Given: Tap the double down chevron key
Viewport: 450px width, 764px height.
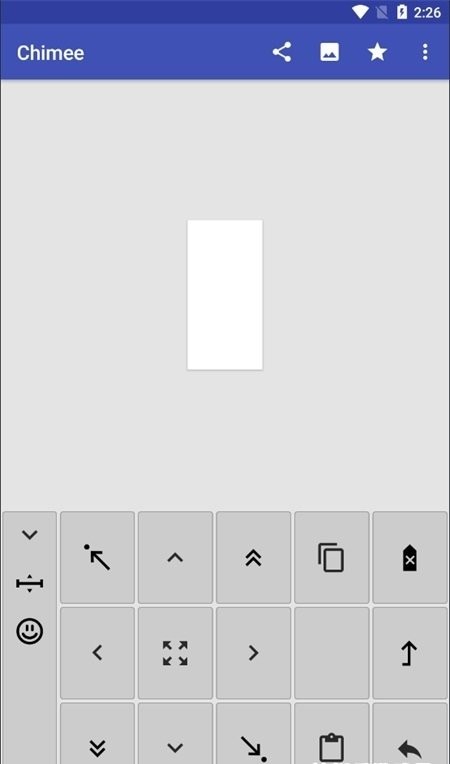Looking at the screenshot, I should tap(97, 734).
